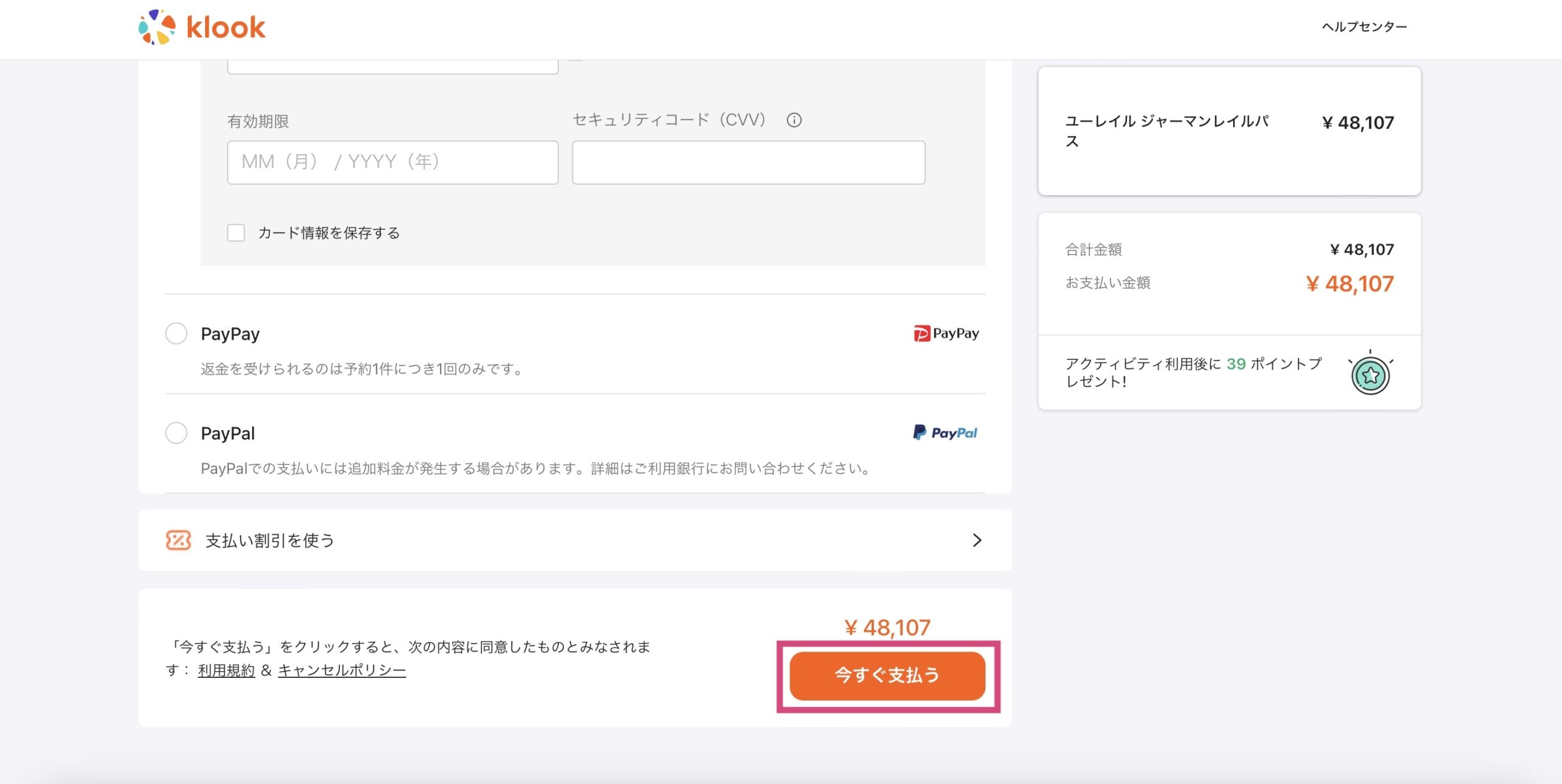Click the payment discount coupon icon
The height and width of the screenshot is (784, 1562).
(x=178, y=540)
